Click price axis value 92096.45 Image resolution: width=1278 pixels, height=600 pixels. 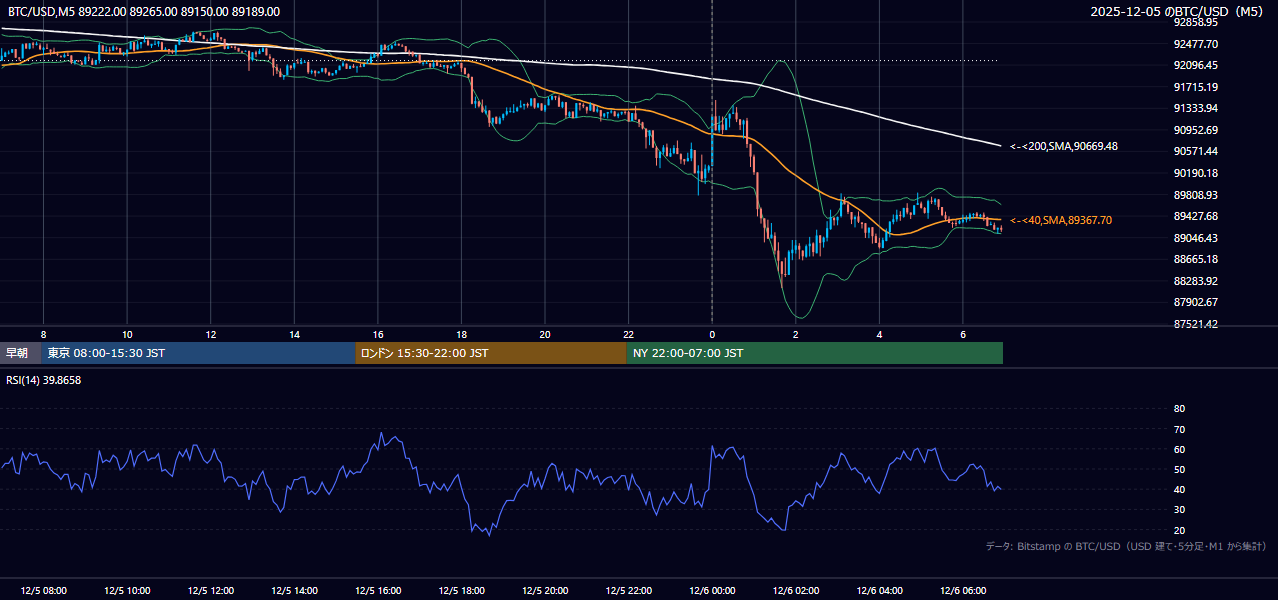tap(1196, 65)
